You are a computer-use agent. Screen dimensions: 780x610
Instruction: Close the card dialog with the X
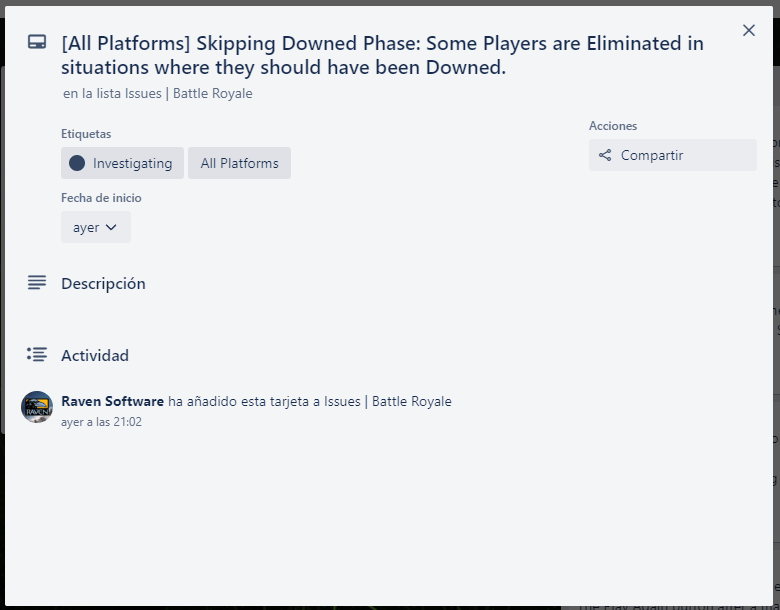[749, 30]
